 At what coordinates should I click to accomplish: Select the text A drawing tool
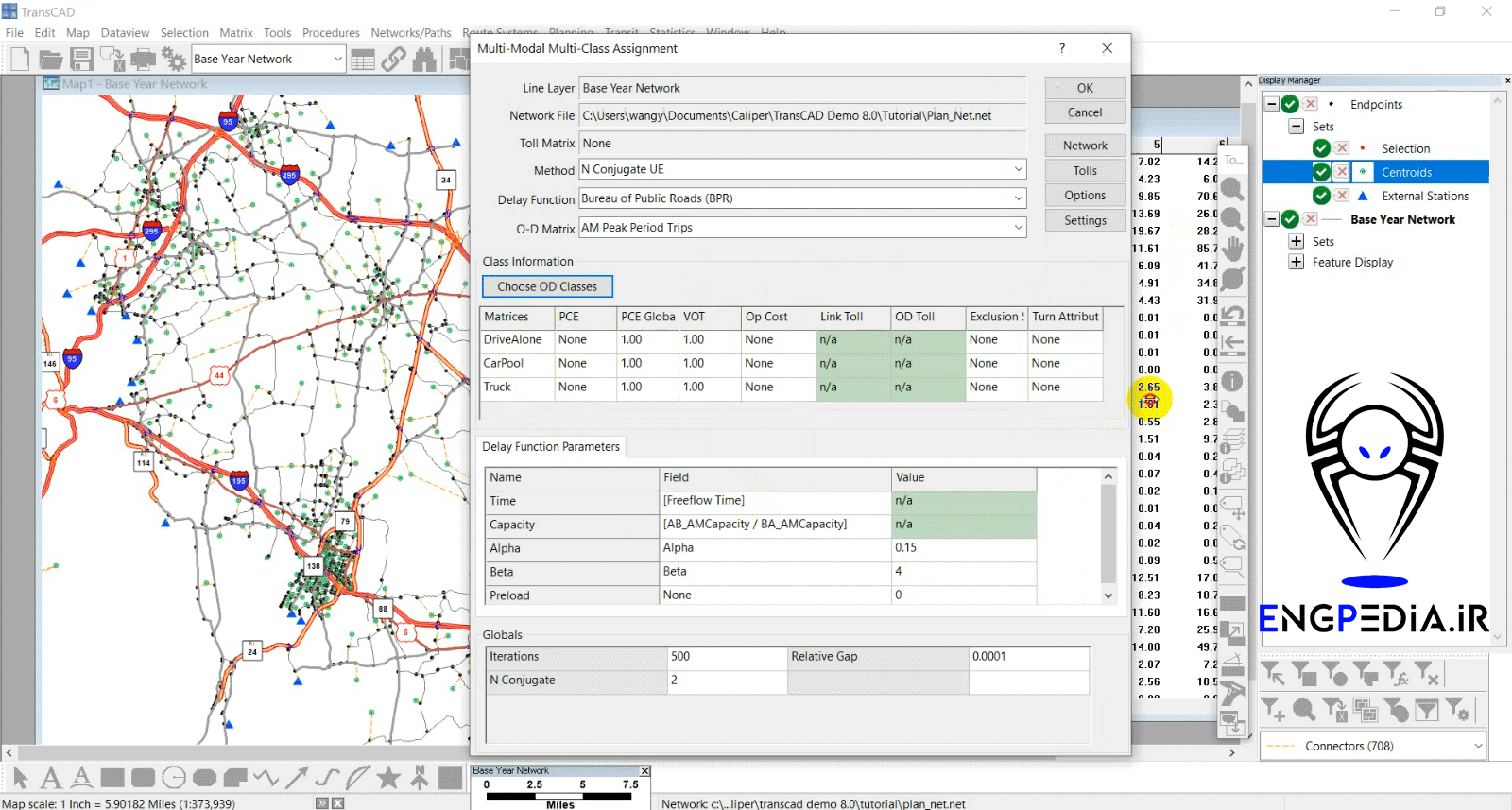point(51,778)
